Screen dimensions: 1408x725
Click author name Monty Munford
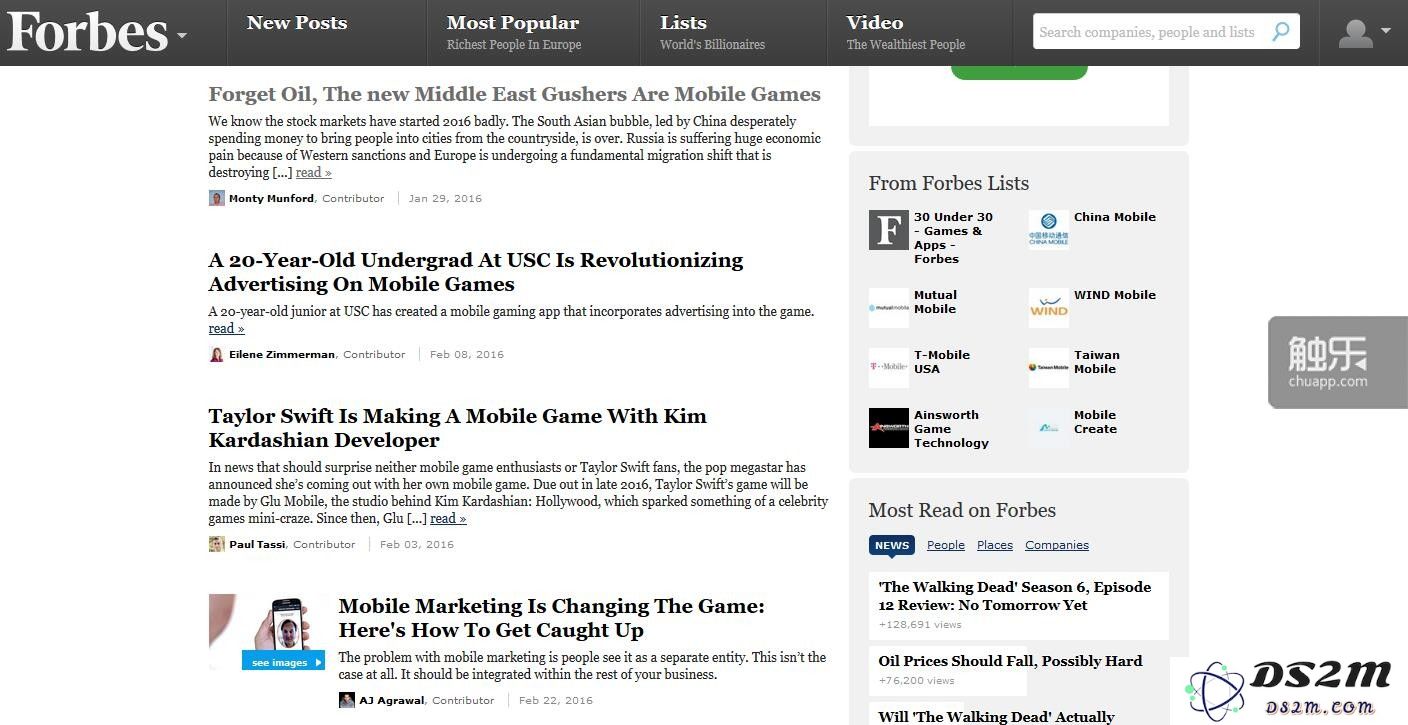(x=271, y=198)
